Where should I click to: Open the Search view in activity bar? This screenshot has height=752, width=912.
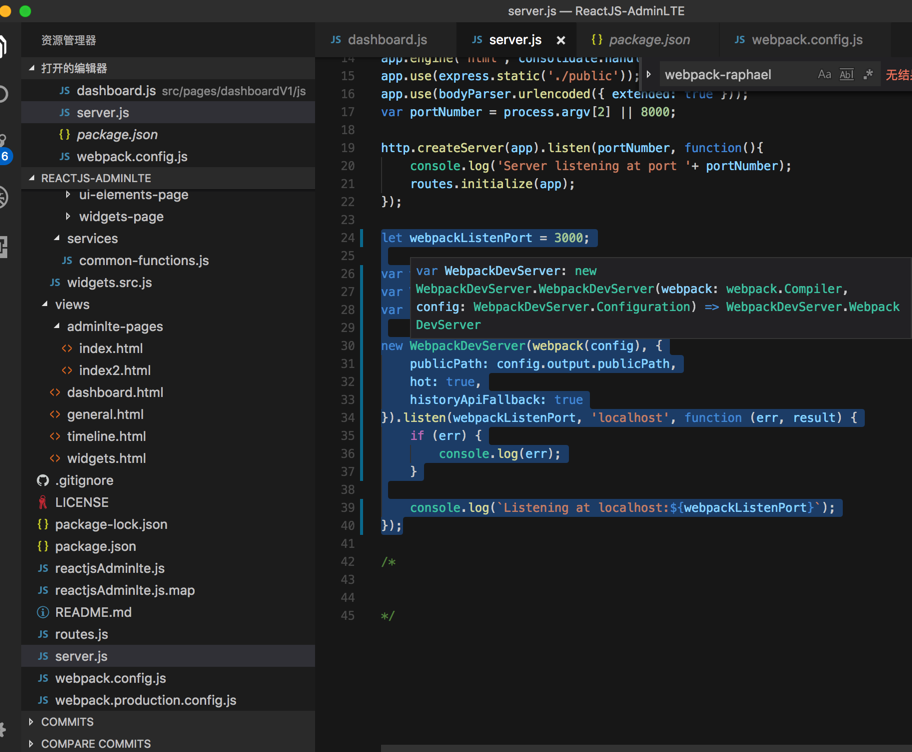point(4,95)
